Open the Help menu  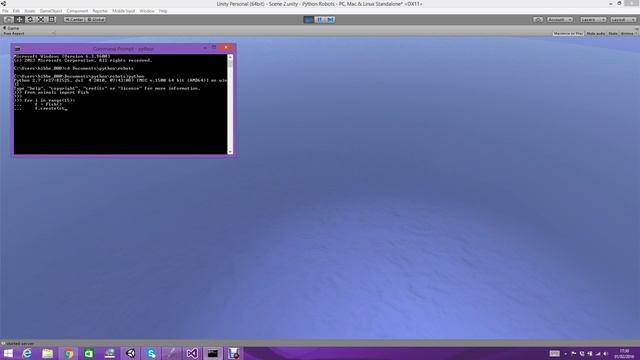click(x=163, y=11)
